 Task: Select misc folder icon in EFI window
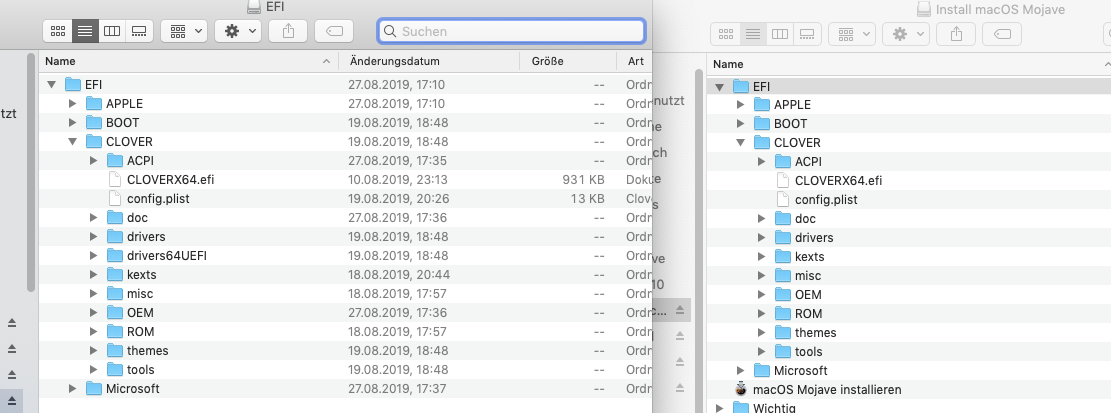click(x=115, y=293)
